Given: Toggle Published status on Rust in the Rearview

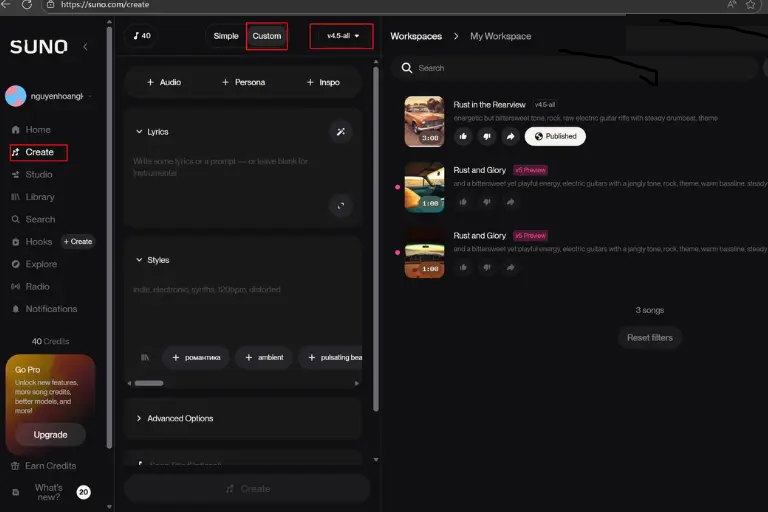Looking at the screenshot, I should 555,136.
